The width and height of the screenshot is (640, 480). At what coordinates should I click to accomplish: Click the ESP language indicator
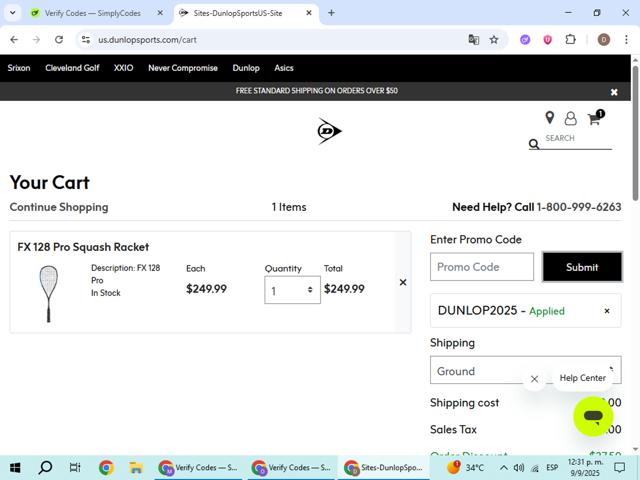552,468
